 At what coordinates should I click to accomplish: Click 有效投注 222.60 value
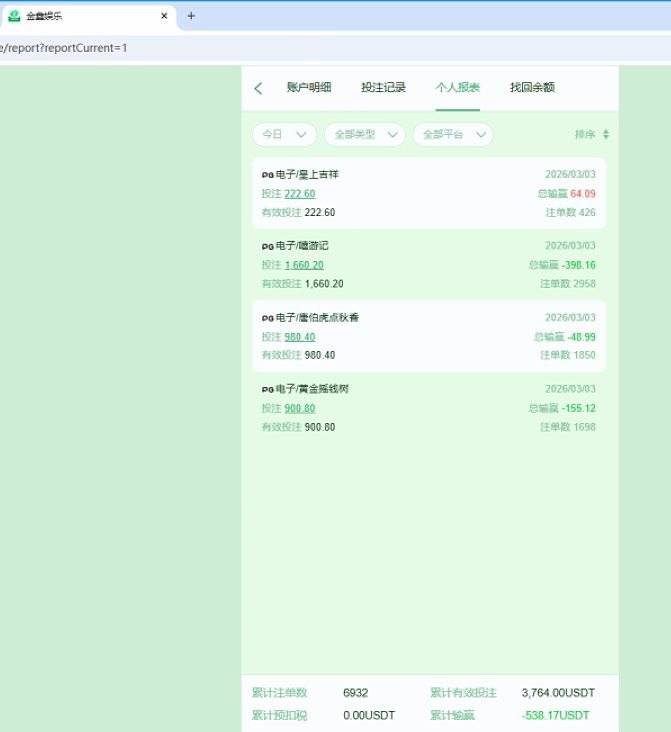coord(320,212)
